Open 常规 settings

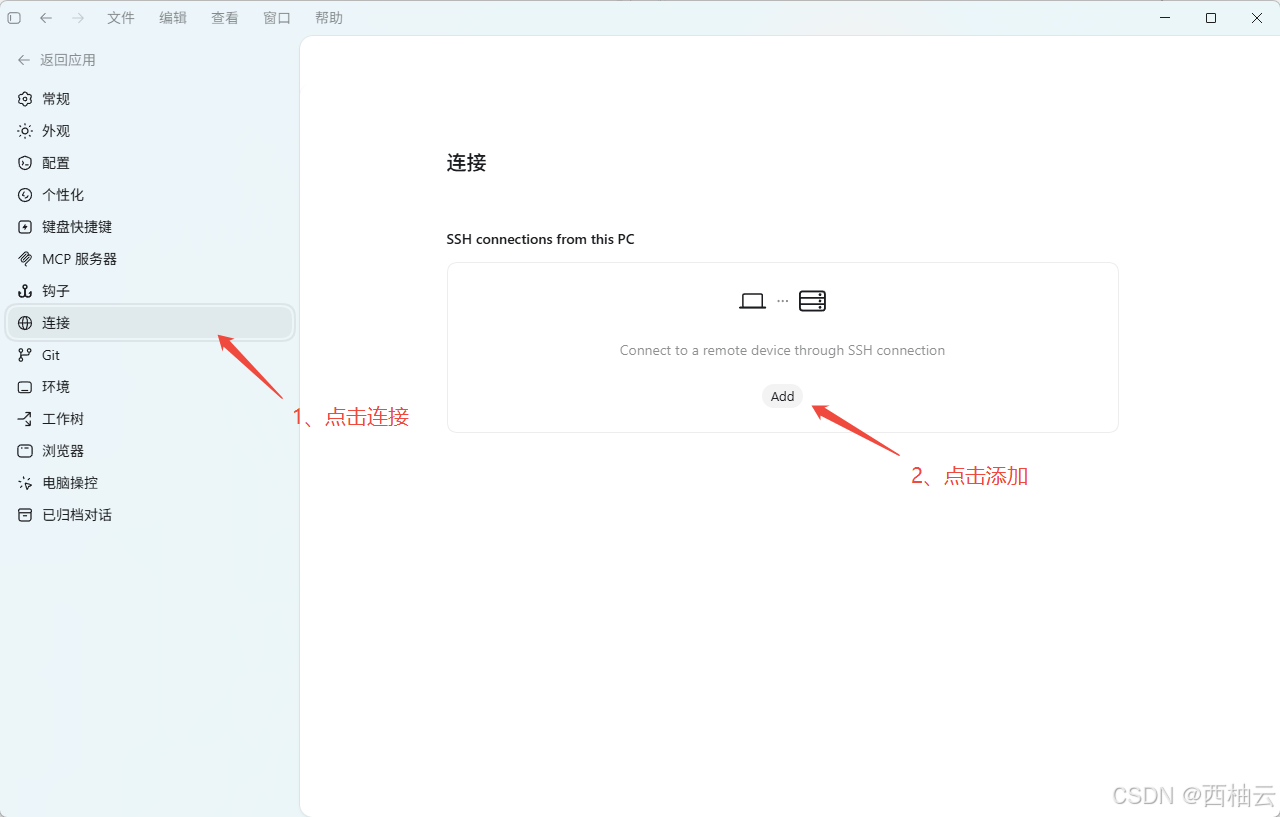click(150, 99)
